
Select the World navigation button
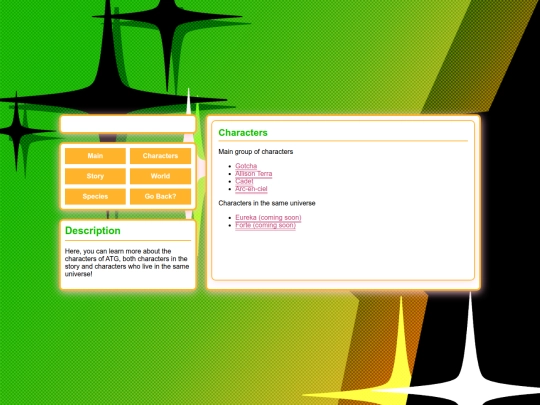160,176
